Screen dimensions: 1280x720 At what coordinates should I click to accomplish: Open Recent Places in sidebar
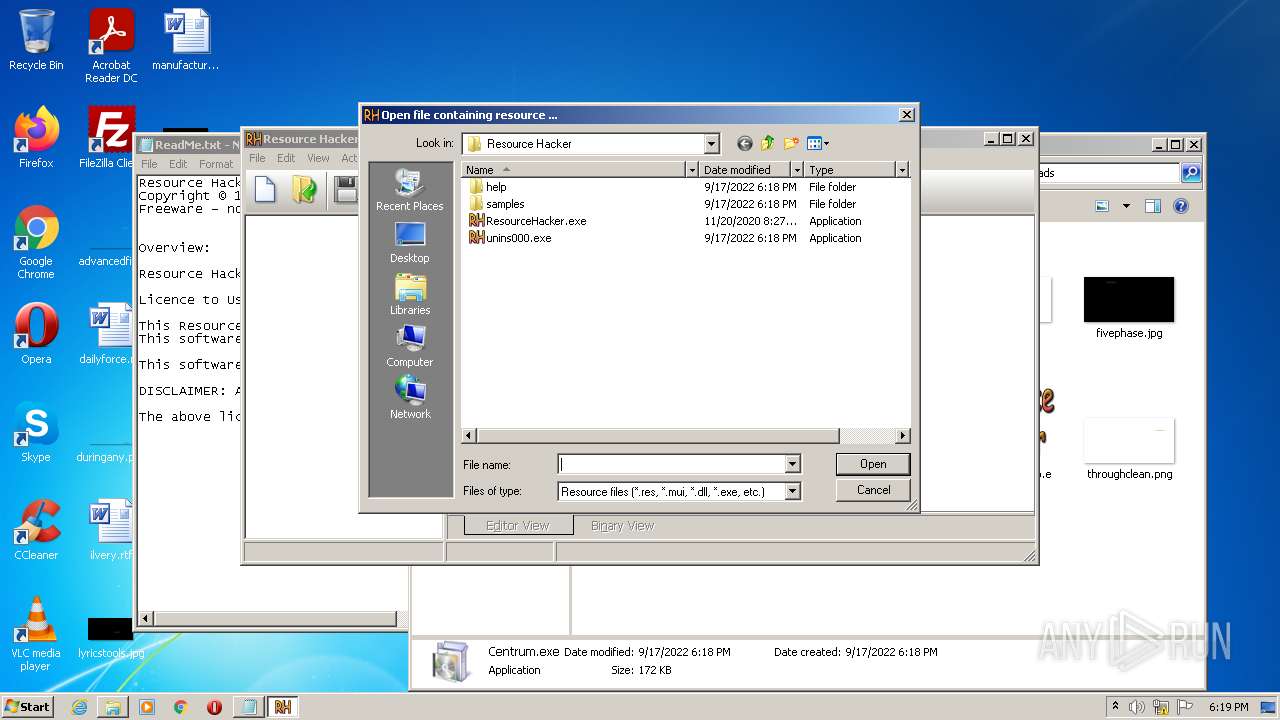(410, 190)
